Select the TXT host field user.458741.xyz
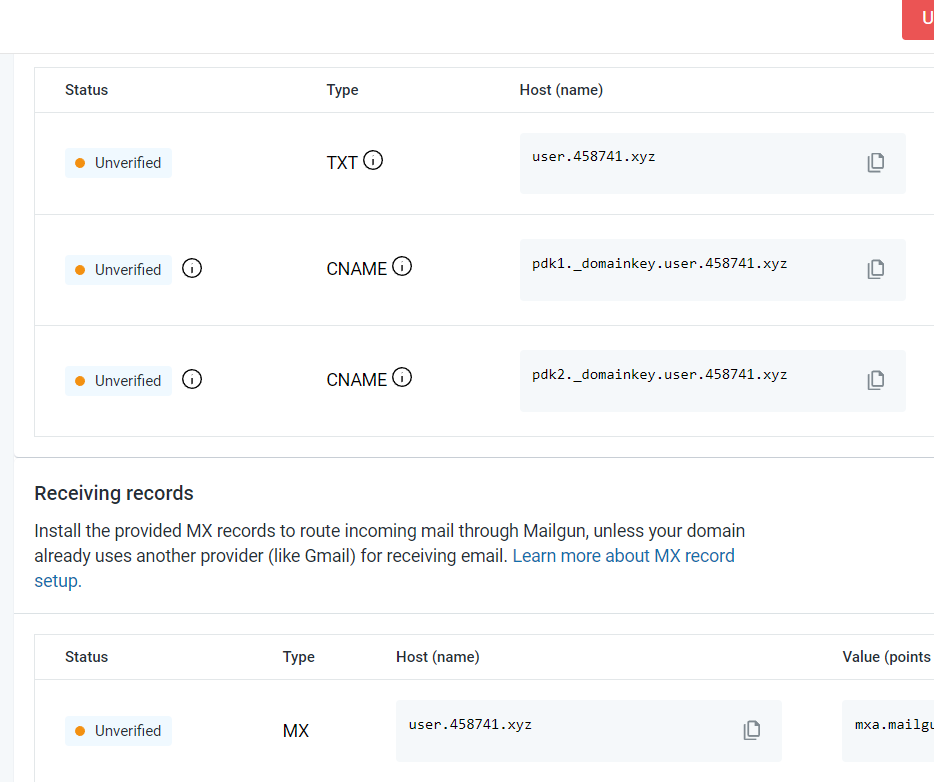The height and width of the screenshot is (782, 934). click(x=594, y=157)
